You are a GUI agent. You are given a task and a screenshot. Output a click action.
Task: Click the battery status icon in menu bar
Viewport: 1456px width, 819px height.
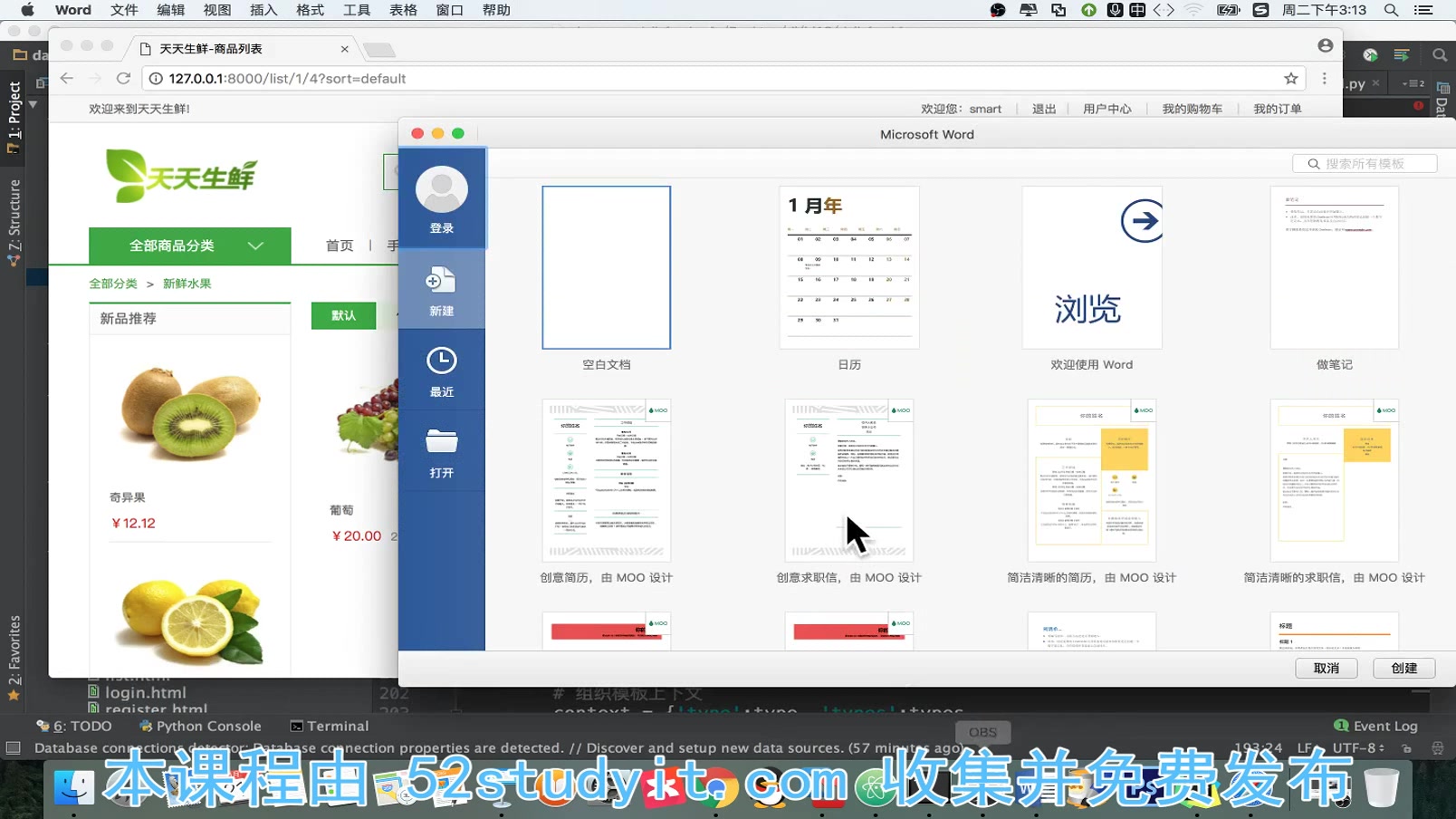(x=1228, y=10)
